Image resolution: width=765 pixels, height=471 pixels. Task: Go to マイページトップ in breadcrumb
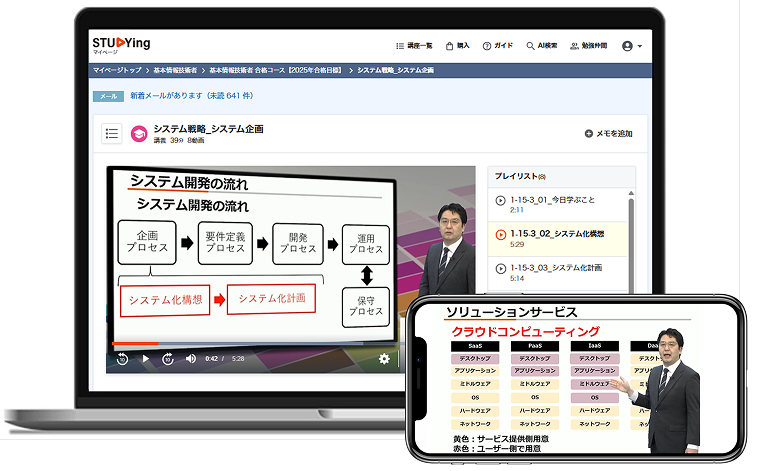coord(119,71)
